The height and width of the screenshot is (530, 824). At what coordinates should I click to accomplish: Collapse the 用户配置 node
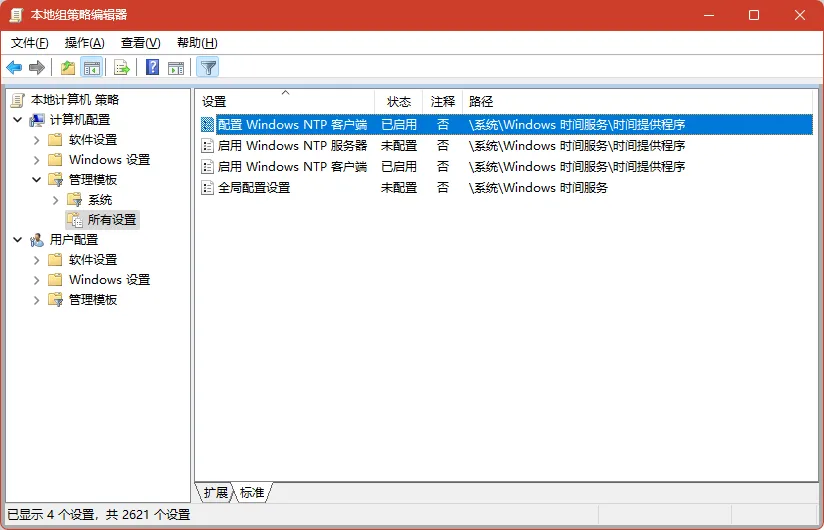click(x=18, y=240)
